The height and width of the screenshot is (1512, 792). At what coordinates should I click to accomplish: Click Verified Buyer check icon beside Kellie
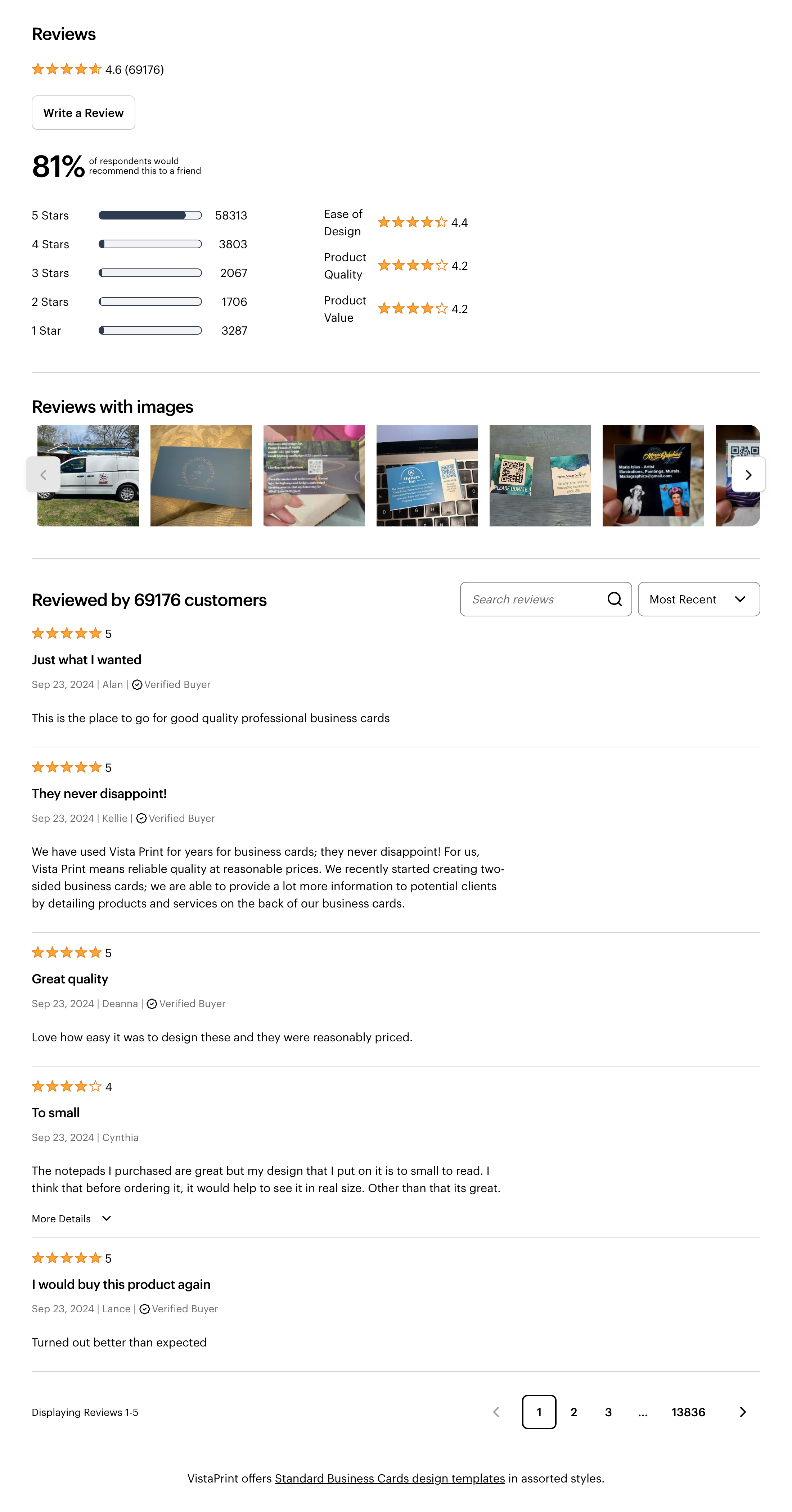coord(141,818)
